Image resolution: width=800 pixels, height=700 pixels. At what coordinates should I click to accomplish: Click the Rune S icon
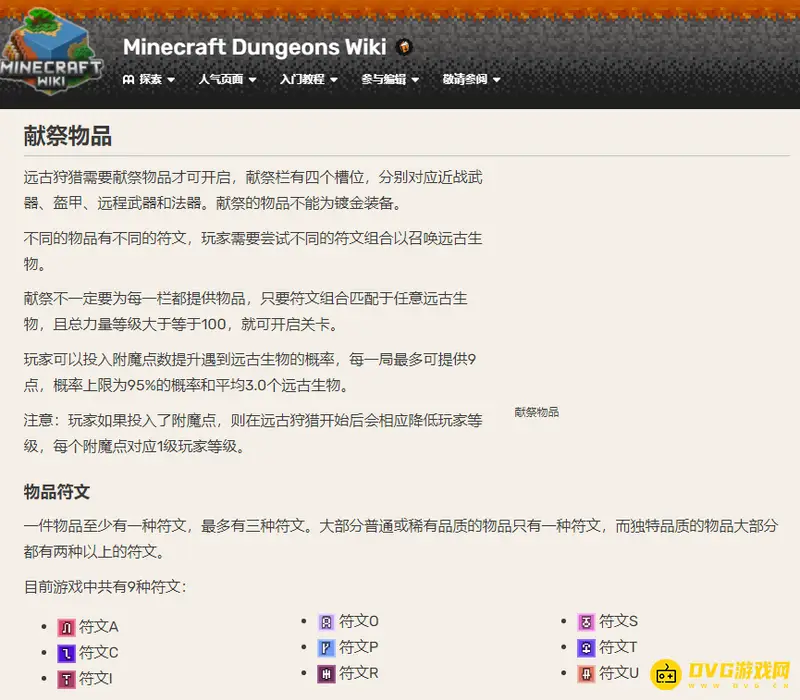coord(587,621)
